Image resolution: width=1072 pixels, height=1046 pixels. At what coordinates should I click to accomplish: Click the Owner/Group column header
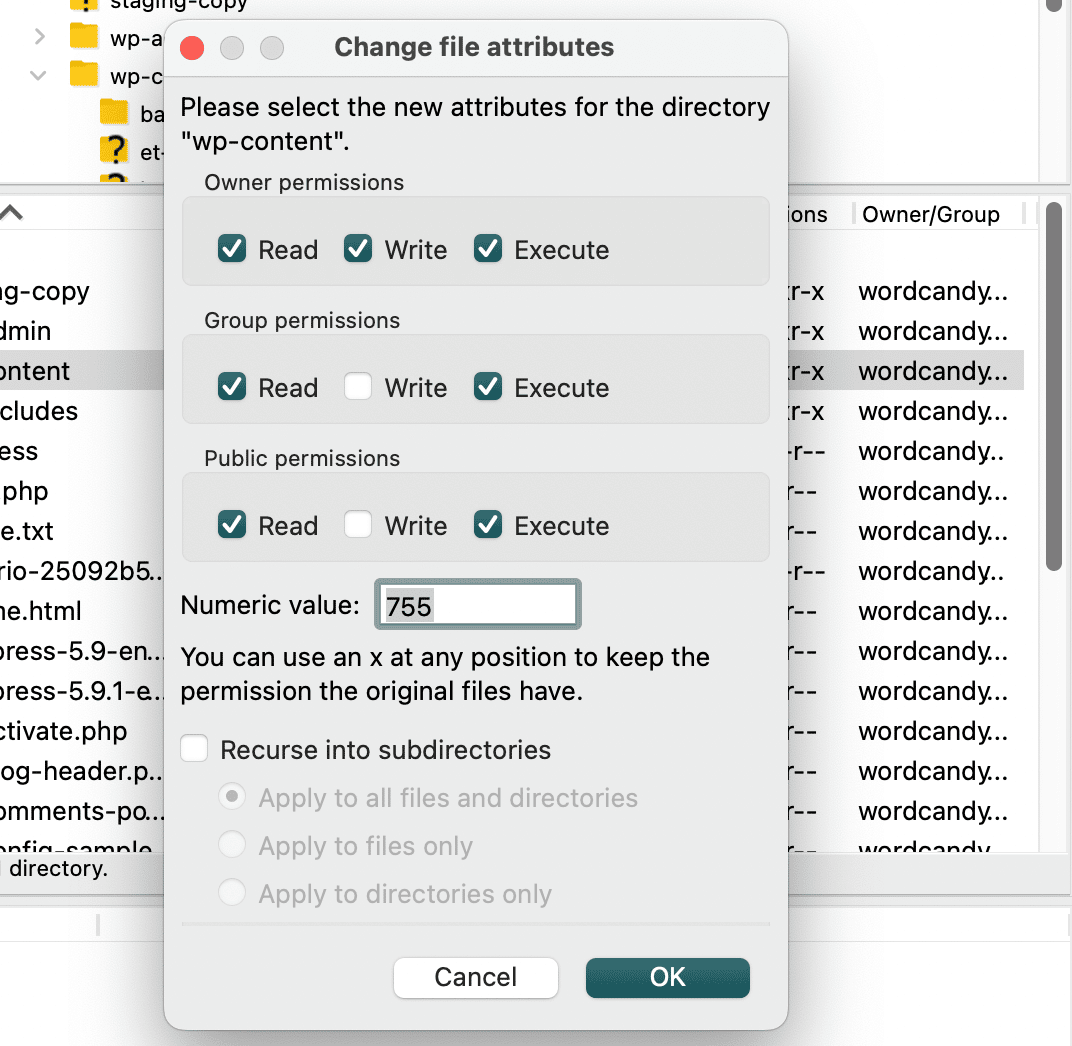[x=931, y=214]
